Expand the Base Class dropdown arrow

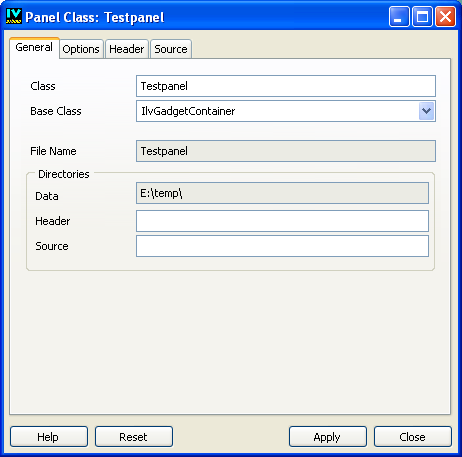pyautogui.click(x=426, y=111)
